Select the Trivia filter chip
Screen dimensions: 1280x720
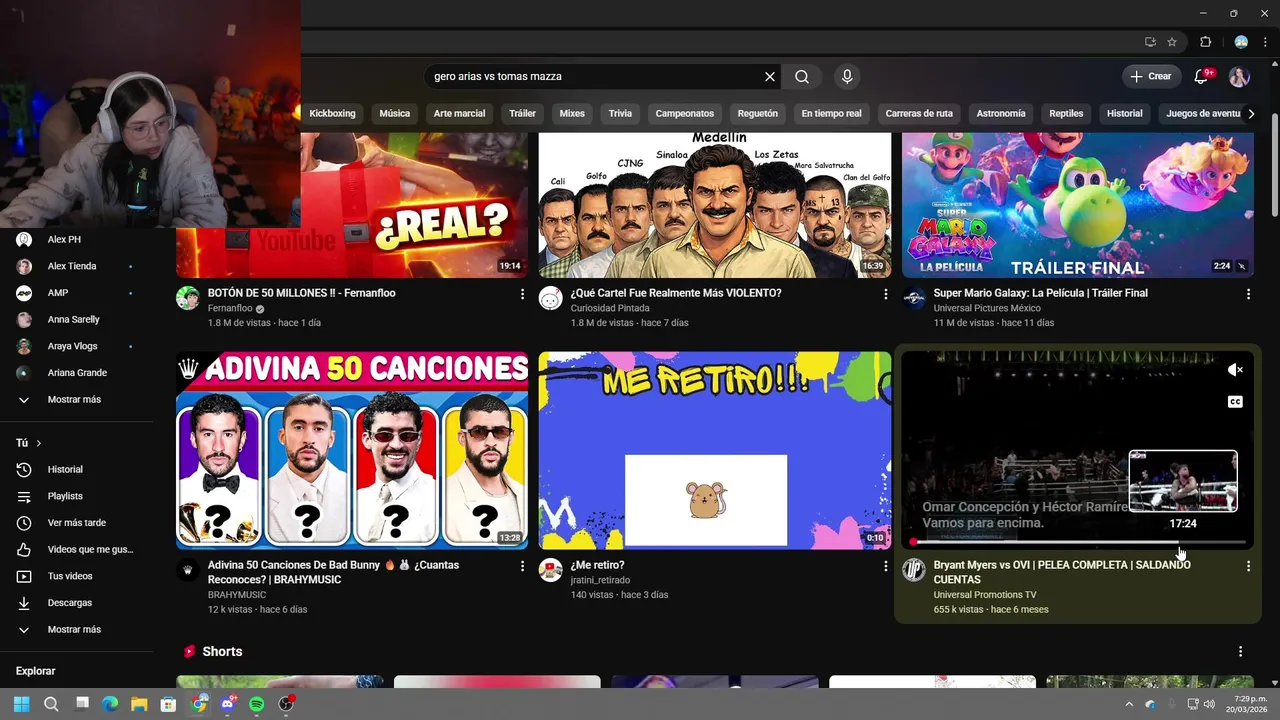pyautogui.click(x=620, y=114)
